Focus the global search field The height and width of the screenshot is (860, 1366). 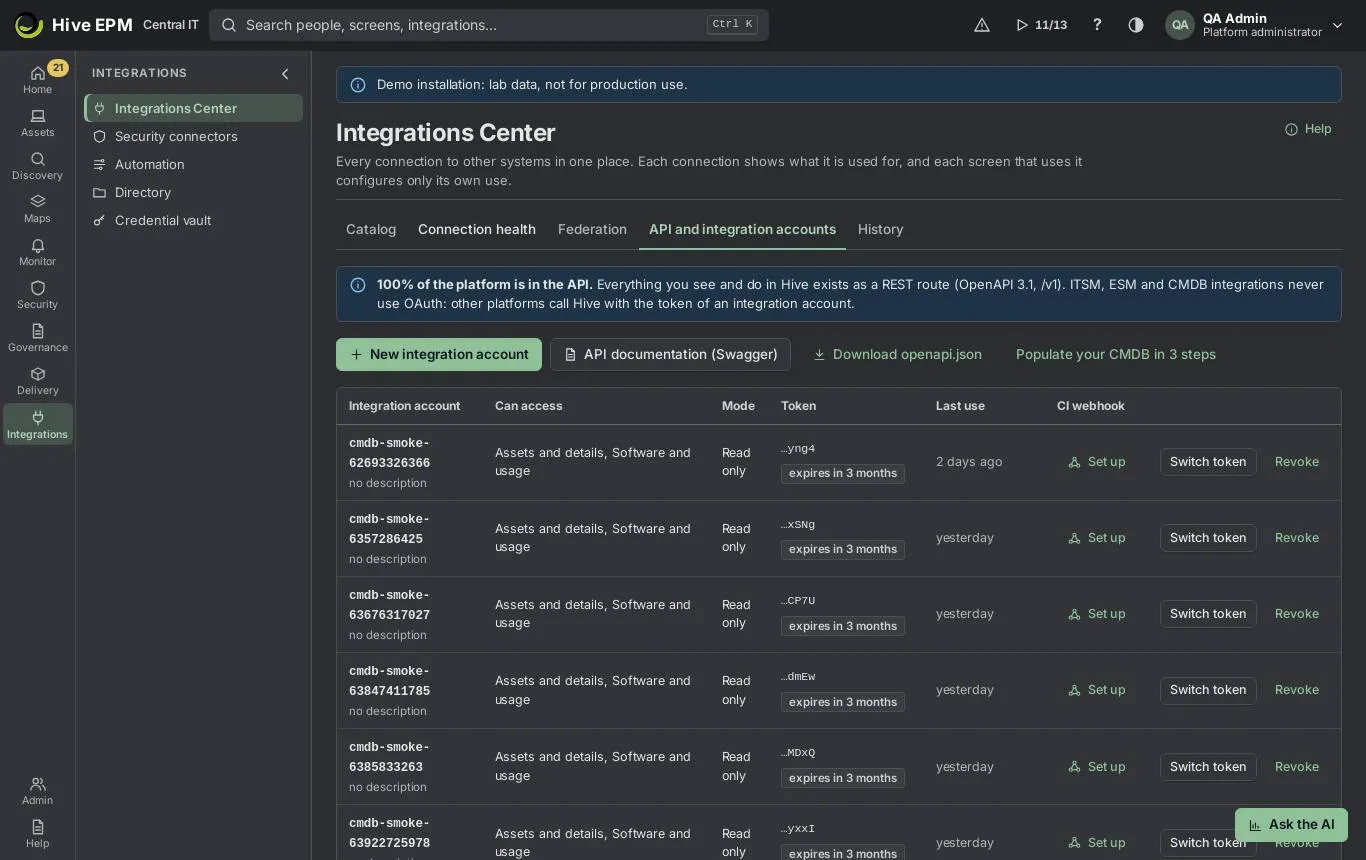489,25
